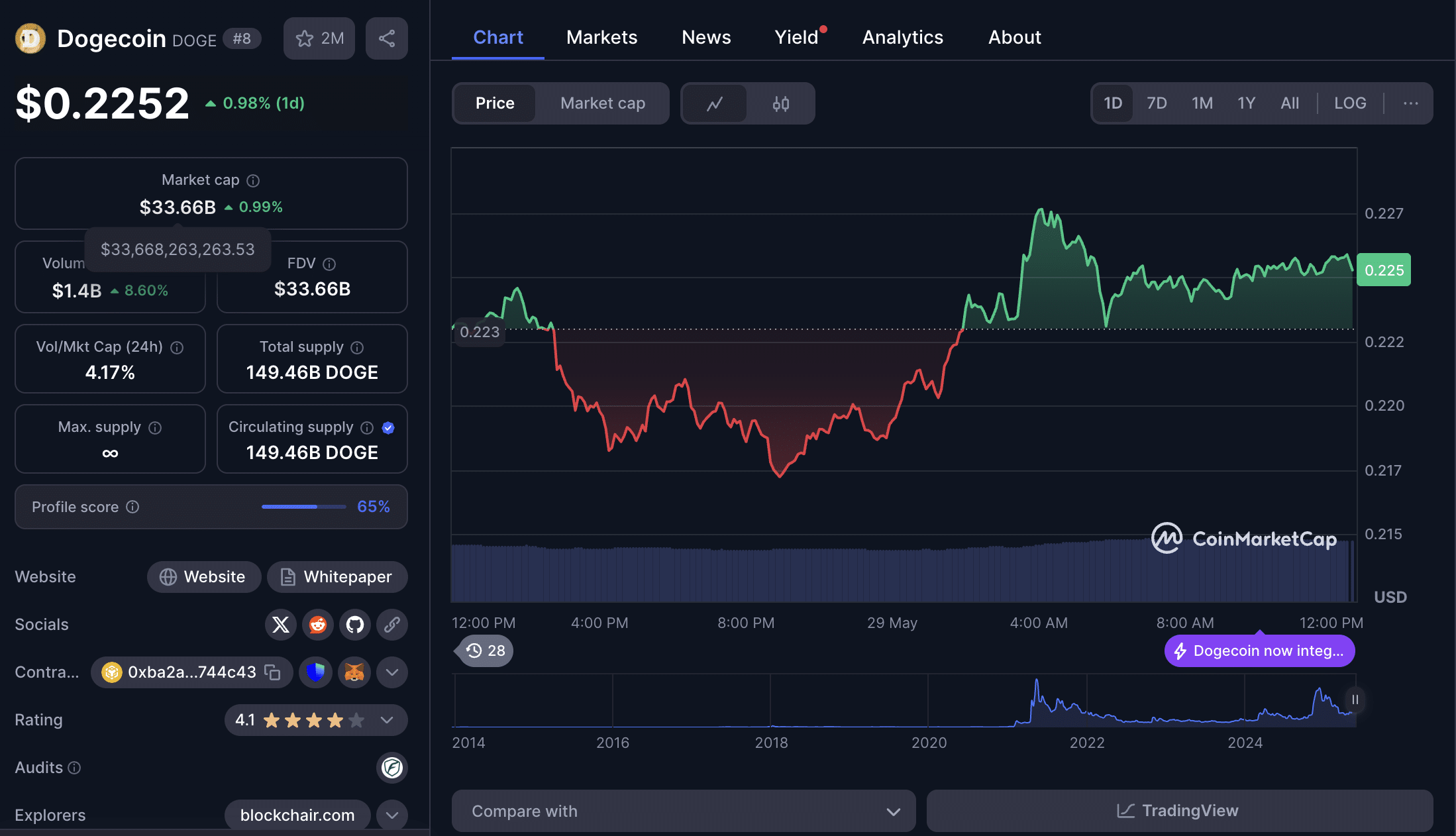
Task: Switch to candlestick chart view
Action: click(780, 103)
